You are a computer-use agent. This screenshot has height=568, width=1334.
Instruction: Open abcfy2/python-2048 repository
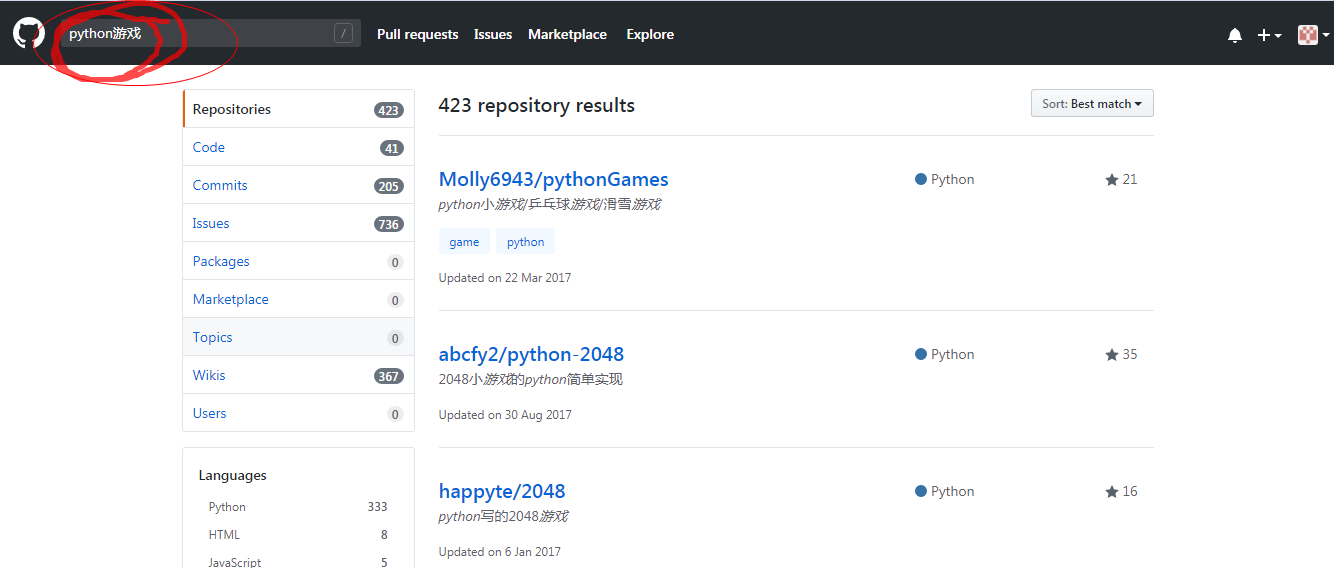pyautogui.click(x=531, y=354)
